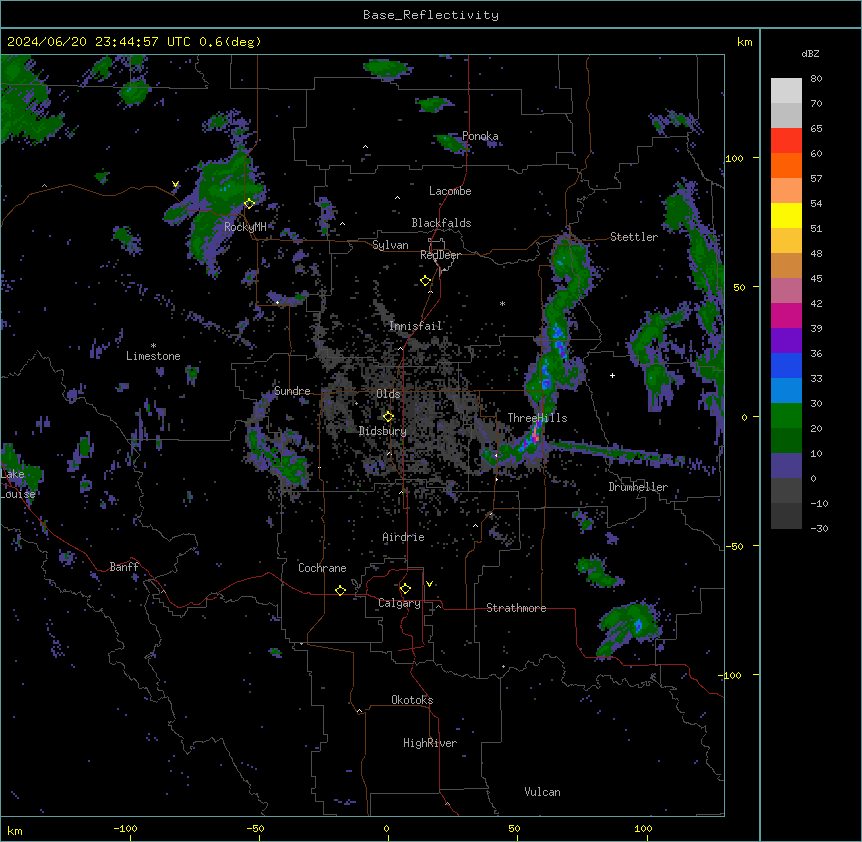Click the Blackfalds label
The width and height of the screenshot is (862, 842).
click(x=441, y=223)
